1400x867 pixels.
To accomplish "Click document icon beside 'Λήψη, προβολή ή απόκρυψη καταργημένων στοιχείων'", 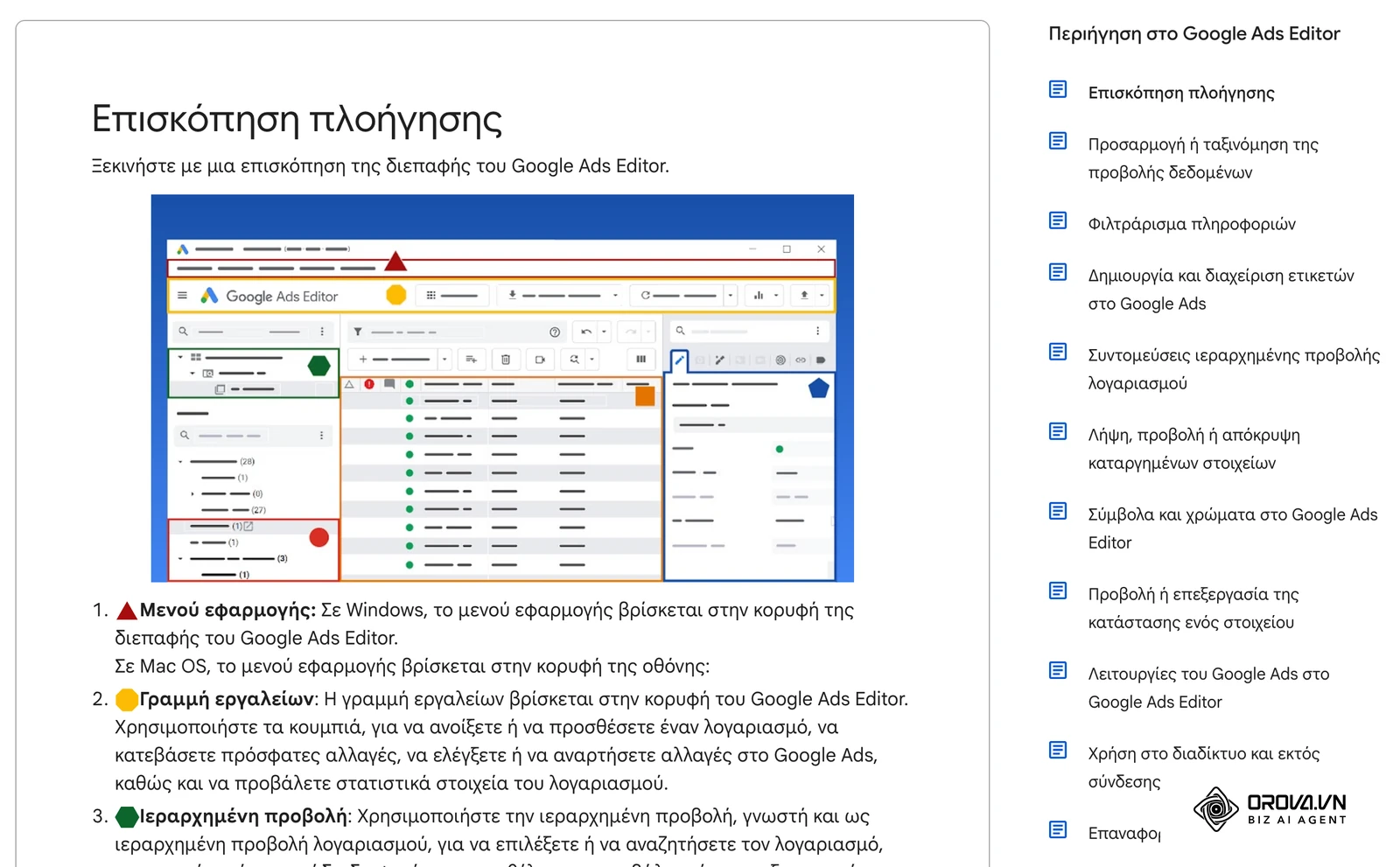I will (1058, 431).
